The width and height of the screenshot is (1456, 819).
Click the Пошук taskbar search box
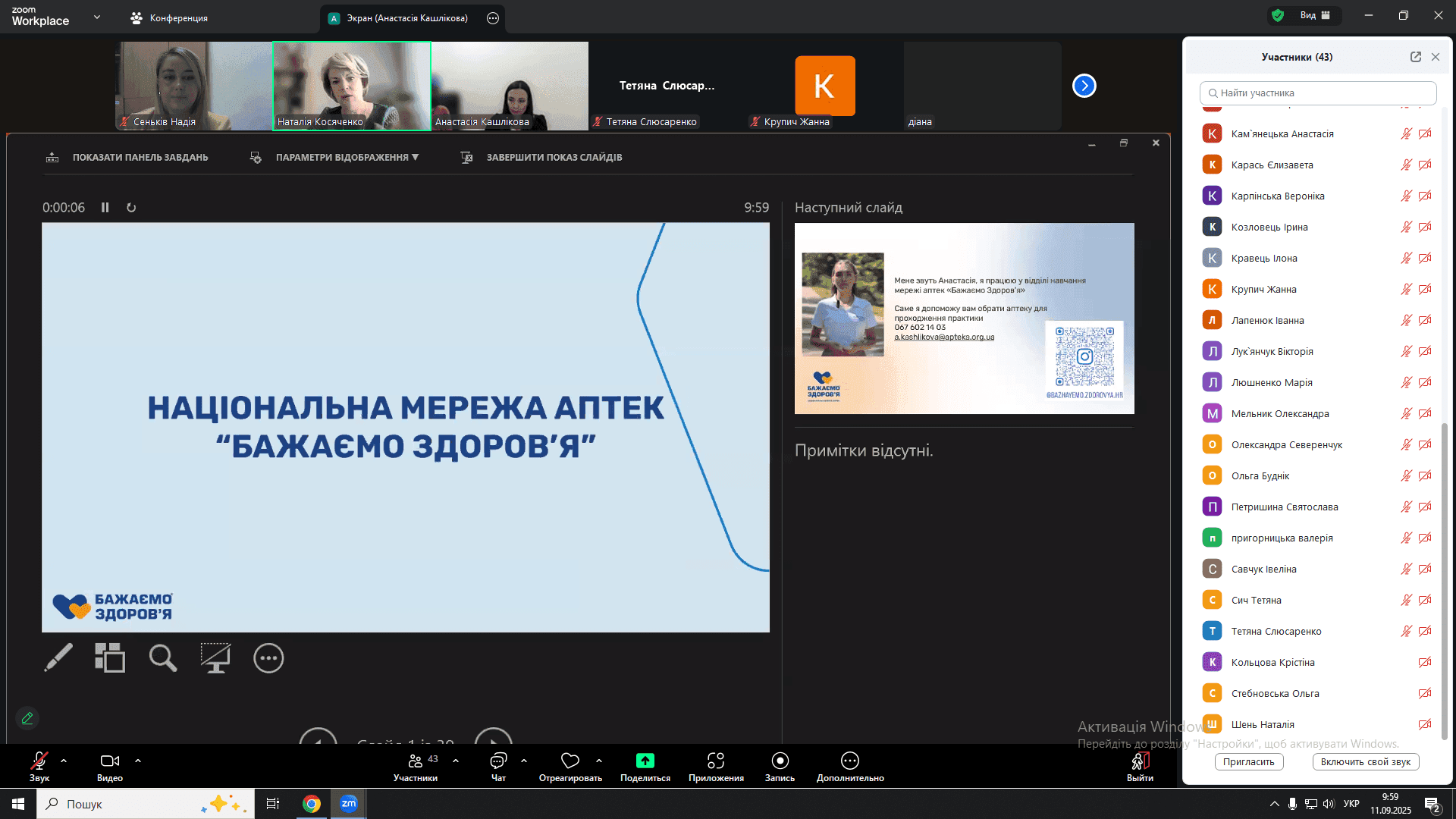click(146, 804)
